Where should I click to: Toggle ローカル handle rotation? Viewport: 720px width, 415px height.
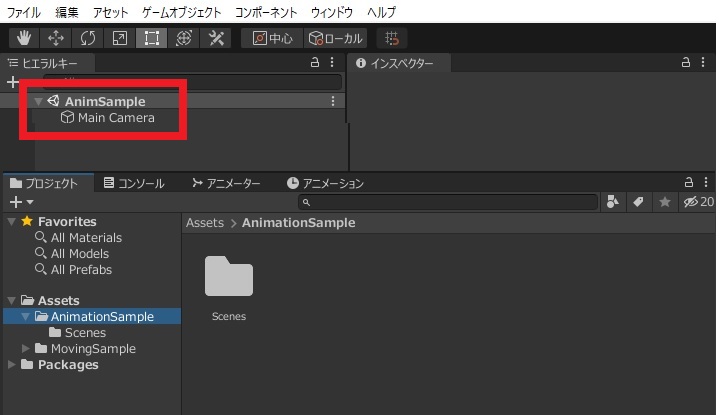[x=336, y=38]
